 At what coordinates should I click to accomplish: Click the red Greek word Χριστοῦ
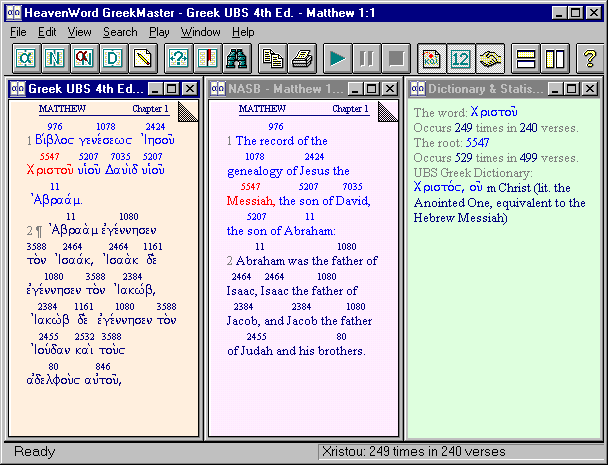click(50, 170)
